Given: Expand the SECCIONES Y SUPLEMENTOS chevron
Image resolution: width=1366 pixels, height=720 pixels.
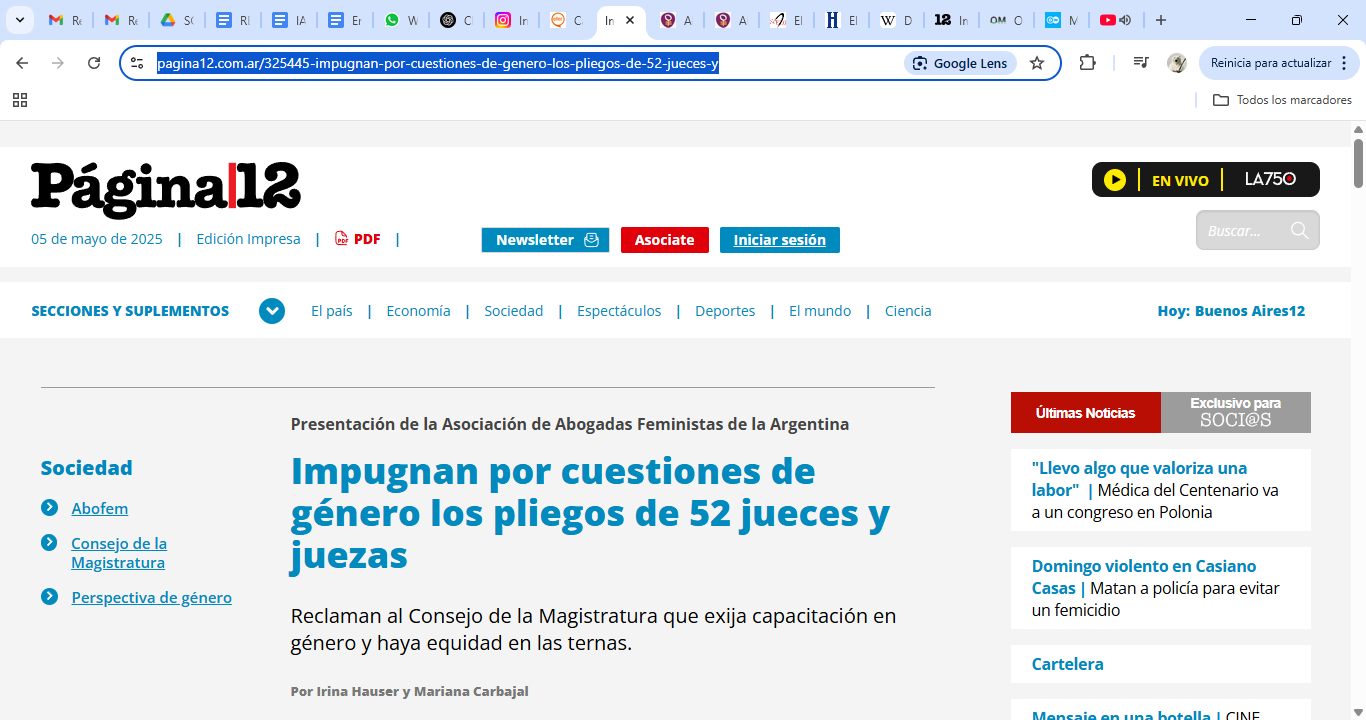Looking at the screenshot, I should [x=271, y=310].
